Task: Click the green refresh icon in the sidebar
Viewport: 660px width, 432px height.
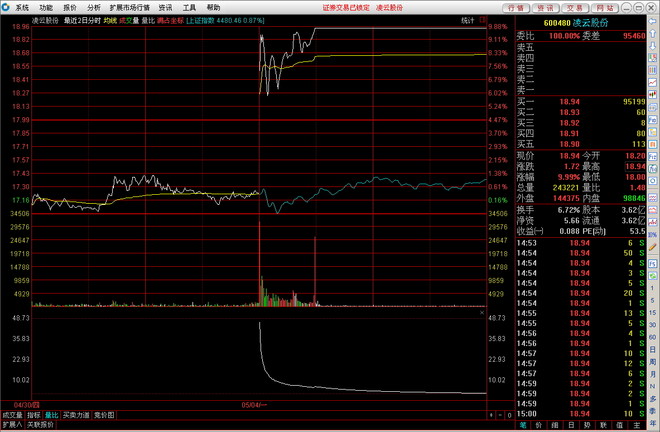Action: click(x=653, y=276)
